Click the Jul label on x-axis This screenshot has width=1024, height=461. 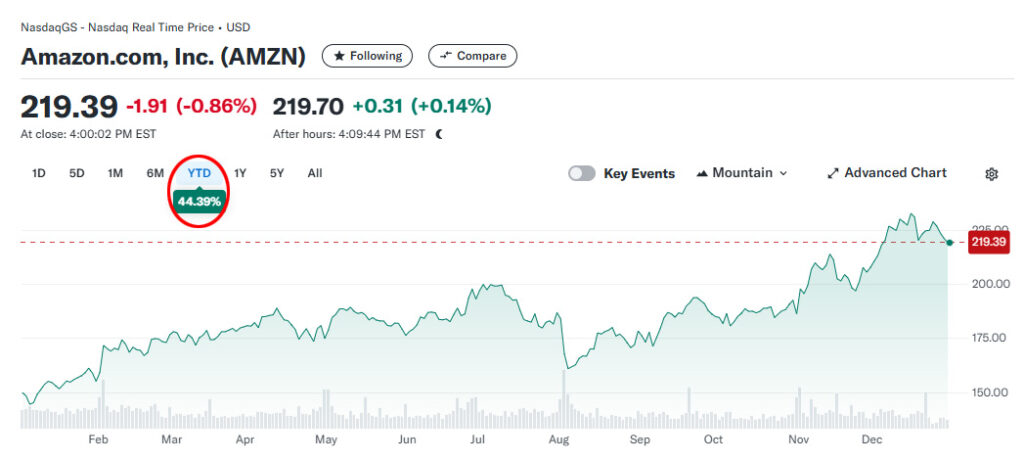tap(478, 440)
